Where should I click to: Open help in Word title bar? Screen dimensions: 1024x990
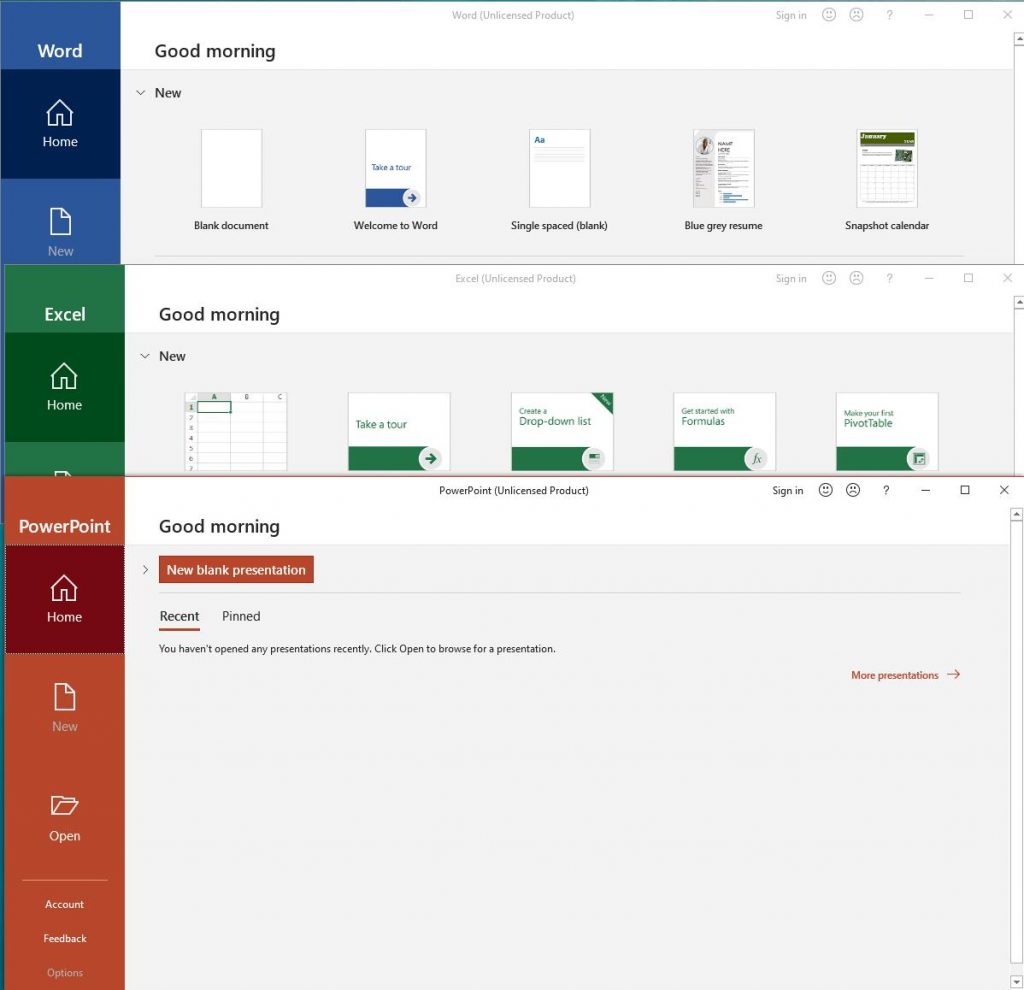coord(889,15)
